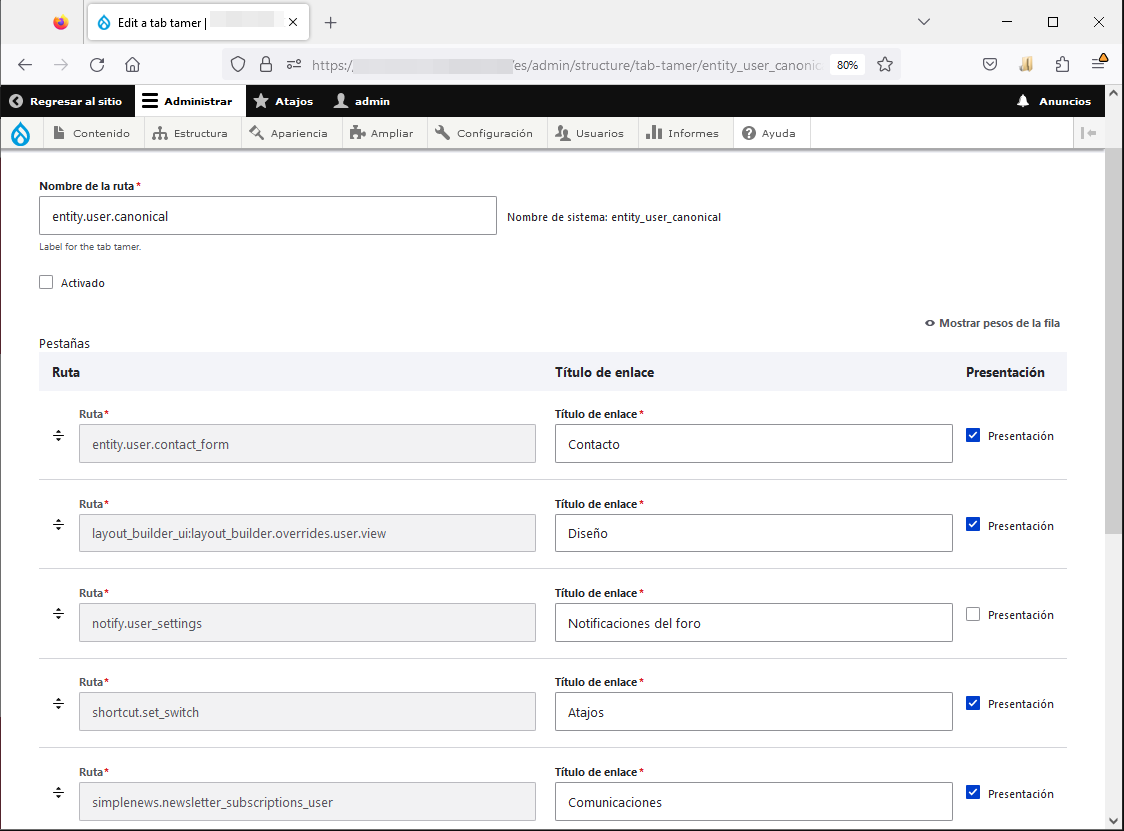The image size is (1124, 831).
Task: Open the Apariencia admin menu
Action: tap(288, 133)
